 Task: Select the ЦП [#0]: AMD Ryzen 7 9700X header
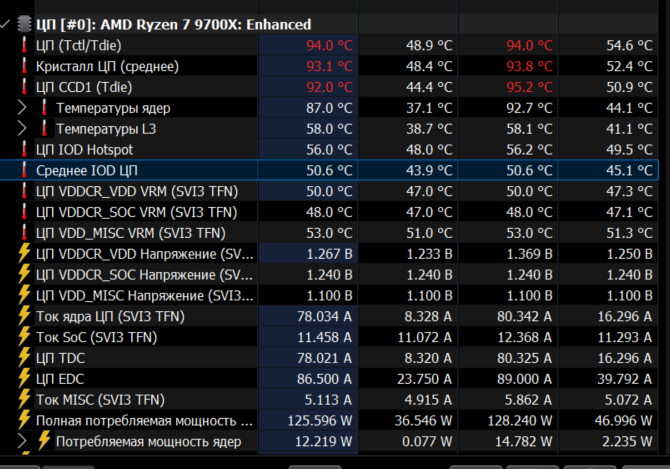(x=173, y=24)
